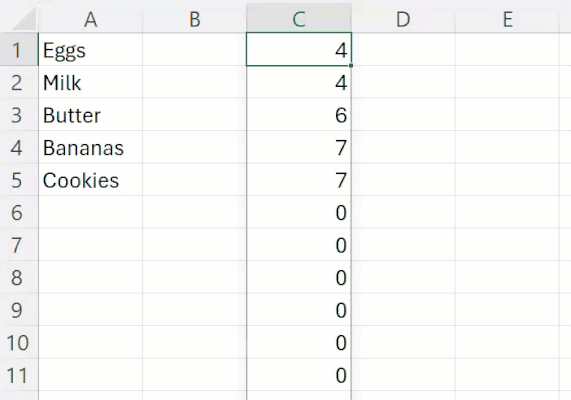Click empty cell B1 beside Eggs
This screenshot has width=571, height=400.
(194, 50)
